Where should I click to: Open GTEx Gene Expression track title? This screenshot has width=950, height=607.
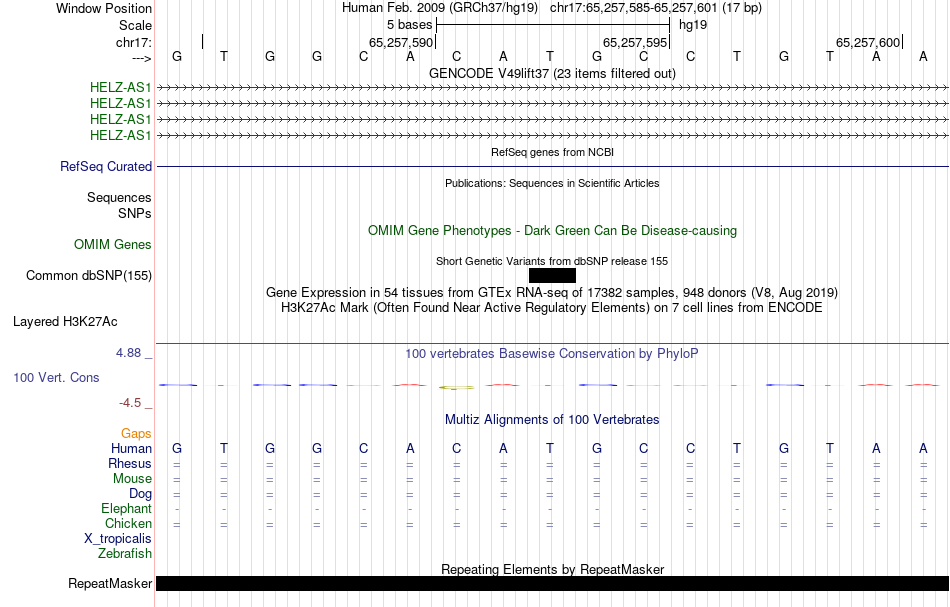tap(552, 293)
